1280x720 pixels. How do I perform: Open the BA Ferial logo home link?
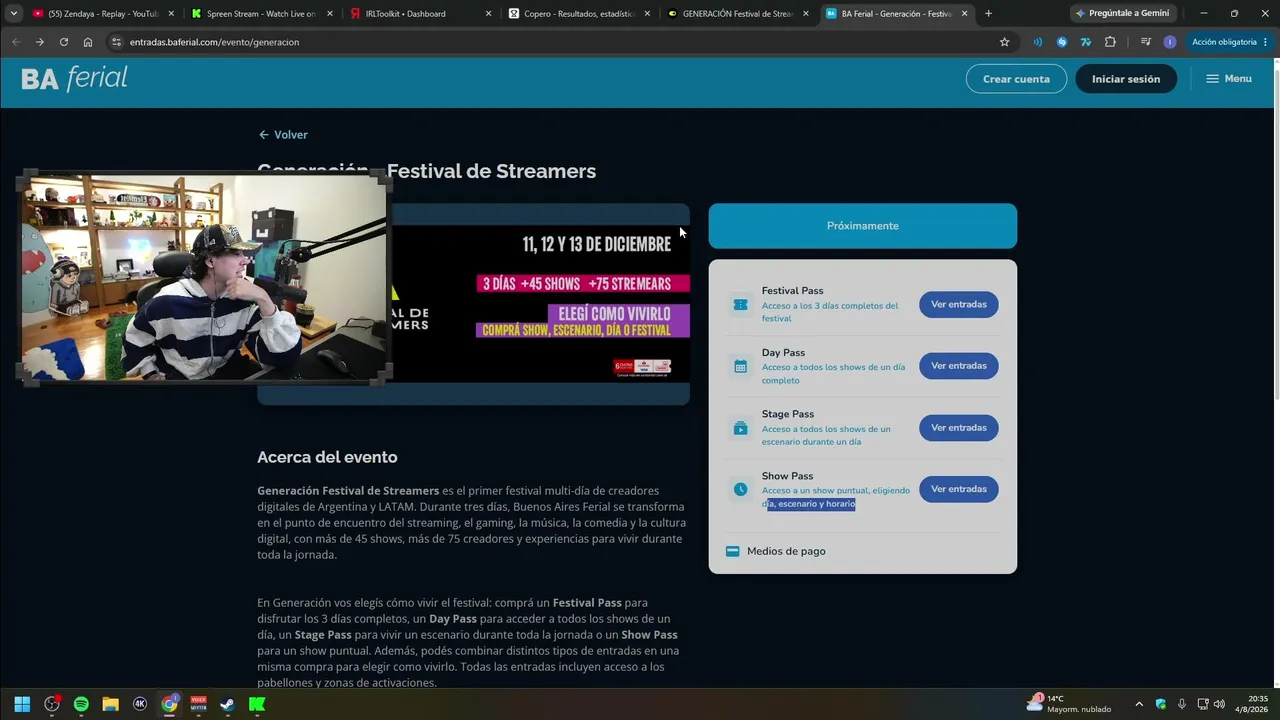tap(75, 79)
